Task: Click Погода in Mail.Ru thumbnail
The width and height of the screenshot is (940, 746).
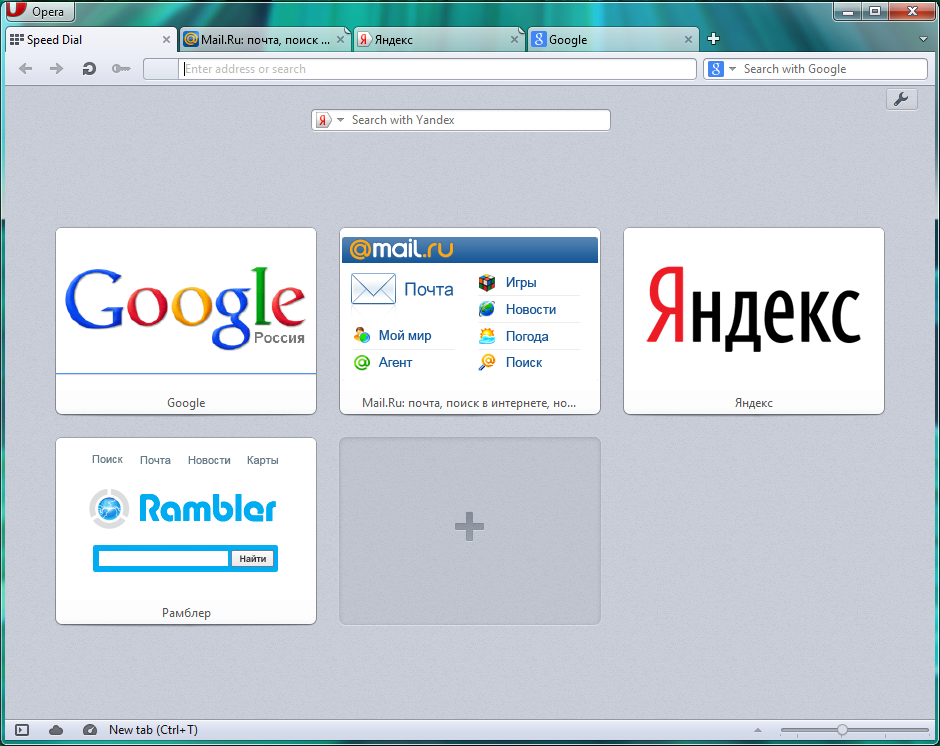Action: [526, 336]
